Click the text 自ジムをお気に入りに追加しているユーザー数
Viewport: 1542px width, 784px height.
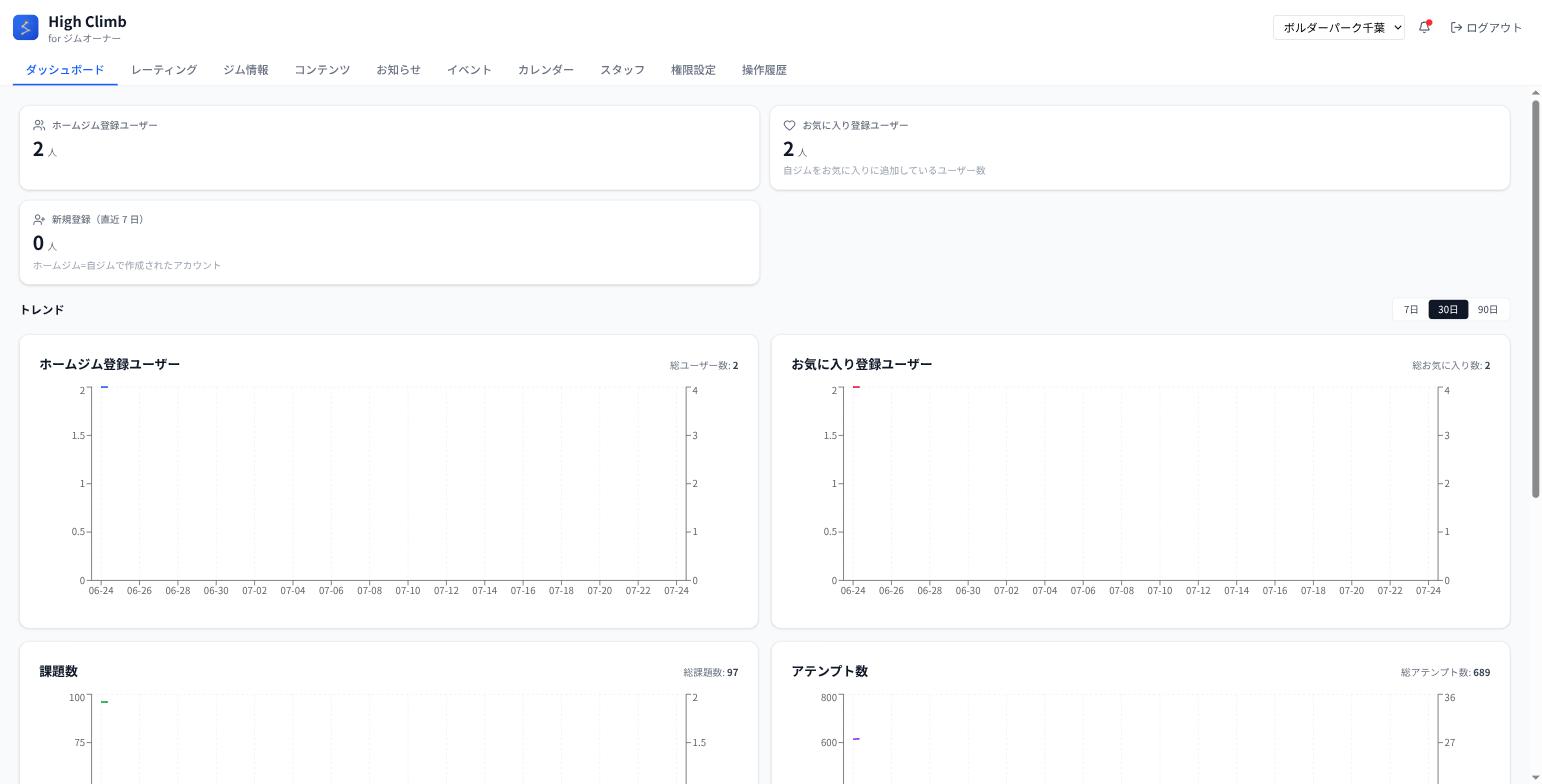click(884, 170)
